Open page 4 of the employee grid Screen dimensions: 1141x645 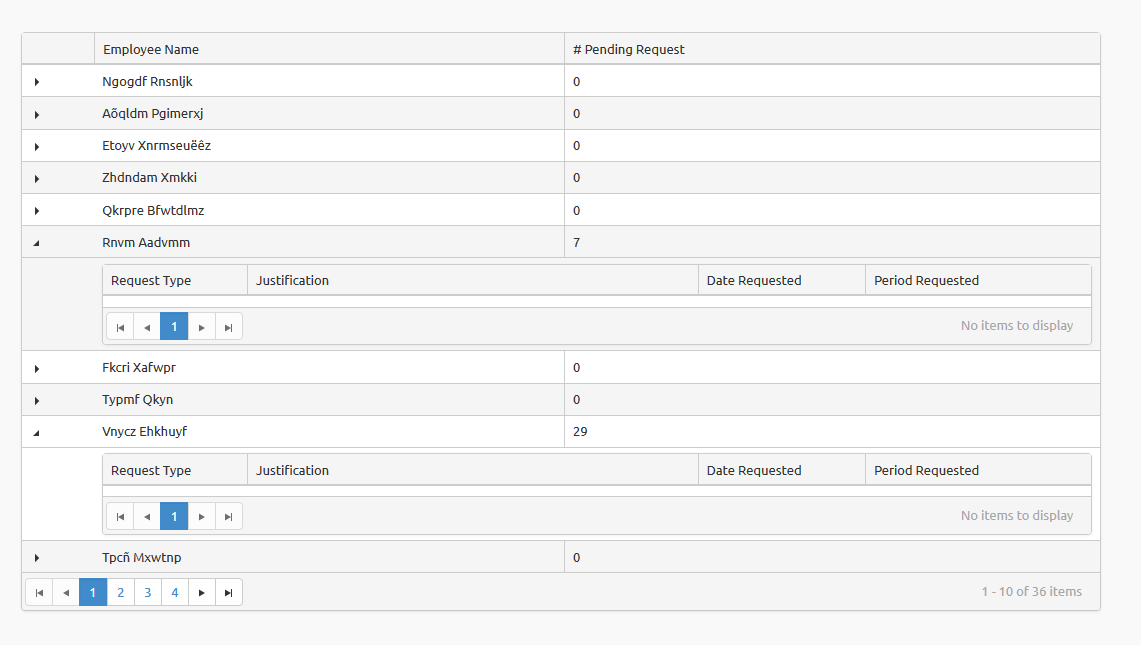point(175,592)
